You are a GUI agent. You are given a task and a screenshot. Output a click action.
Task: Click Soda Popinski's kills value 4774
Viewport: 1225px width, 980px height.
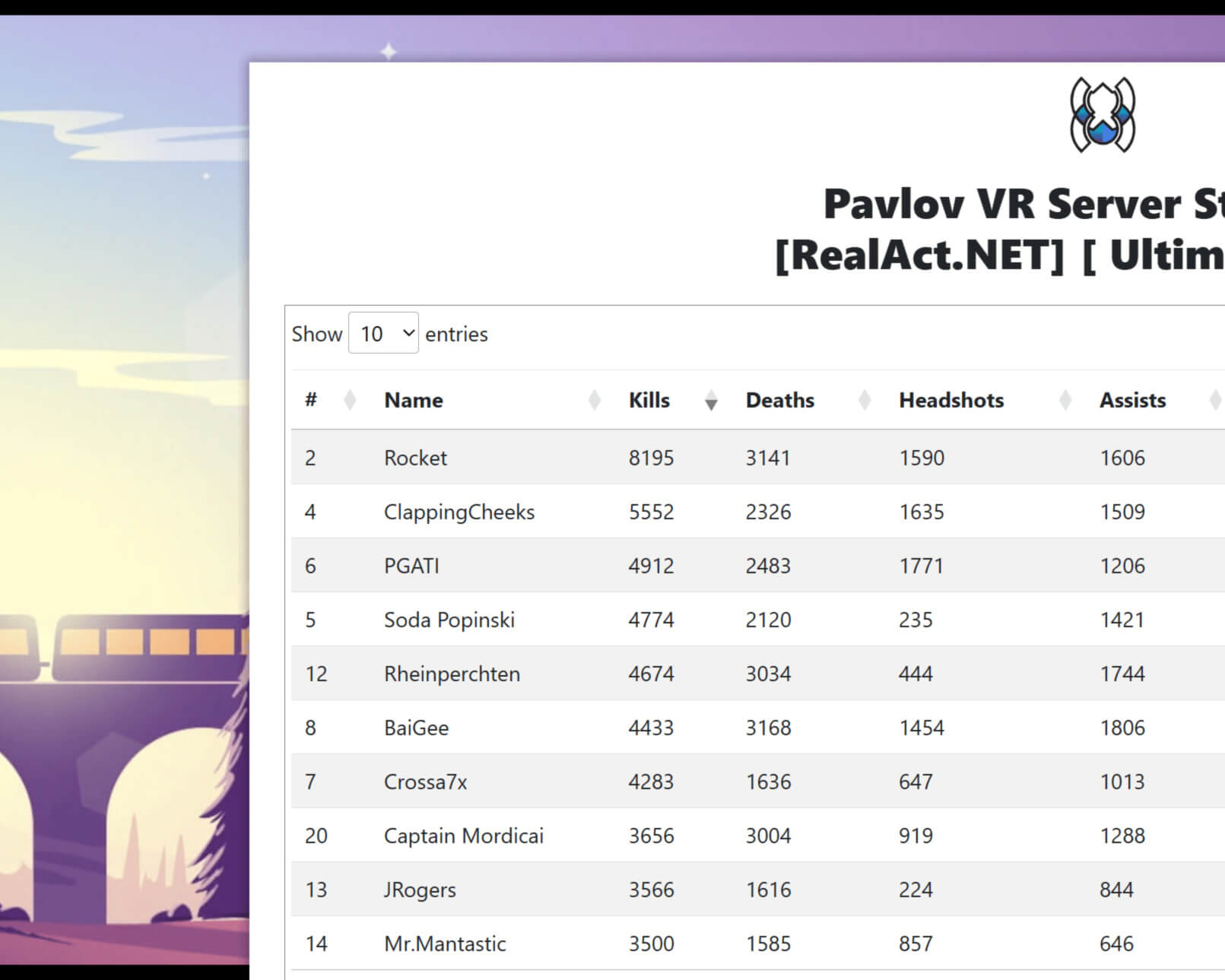(651, 620)
